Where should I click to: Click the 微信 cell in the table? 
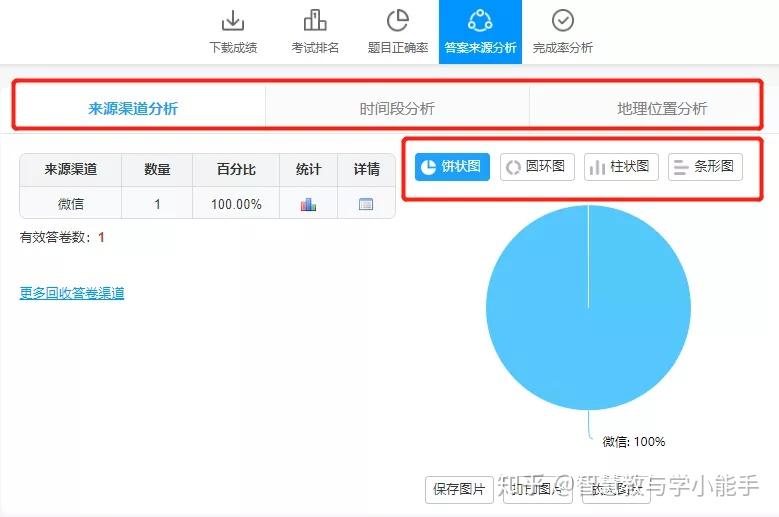(x=71, y=204)
